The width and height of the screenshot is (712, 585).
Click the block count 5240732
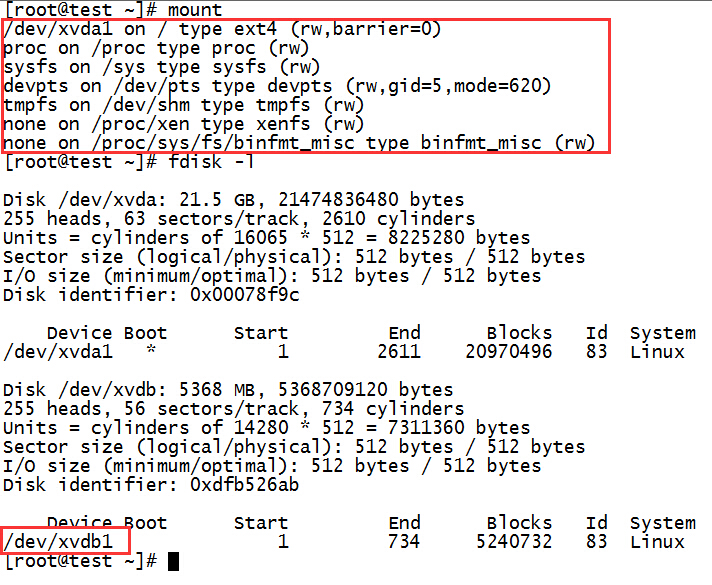click(514, 542)
